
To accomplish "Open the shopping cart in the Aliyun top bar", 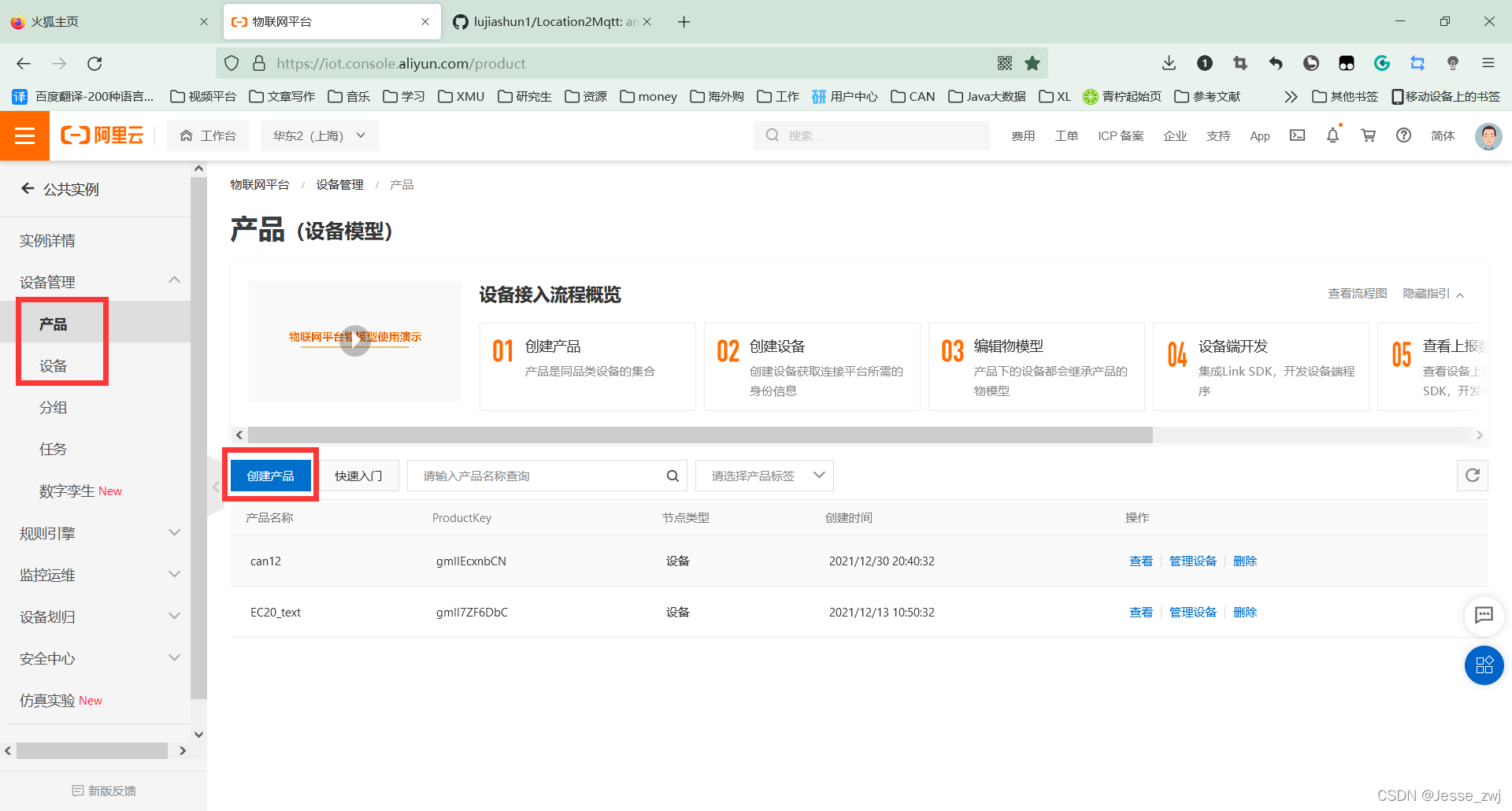I will (1368, 135).
